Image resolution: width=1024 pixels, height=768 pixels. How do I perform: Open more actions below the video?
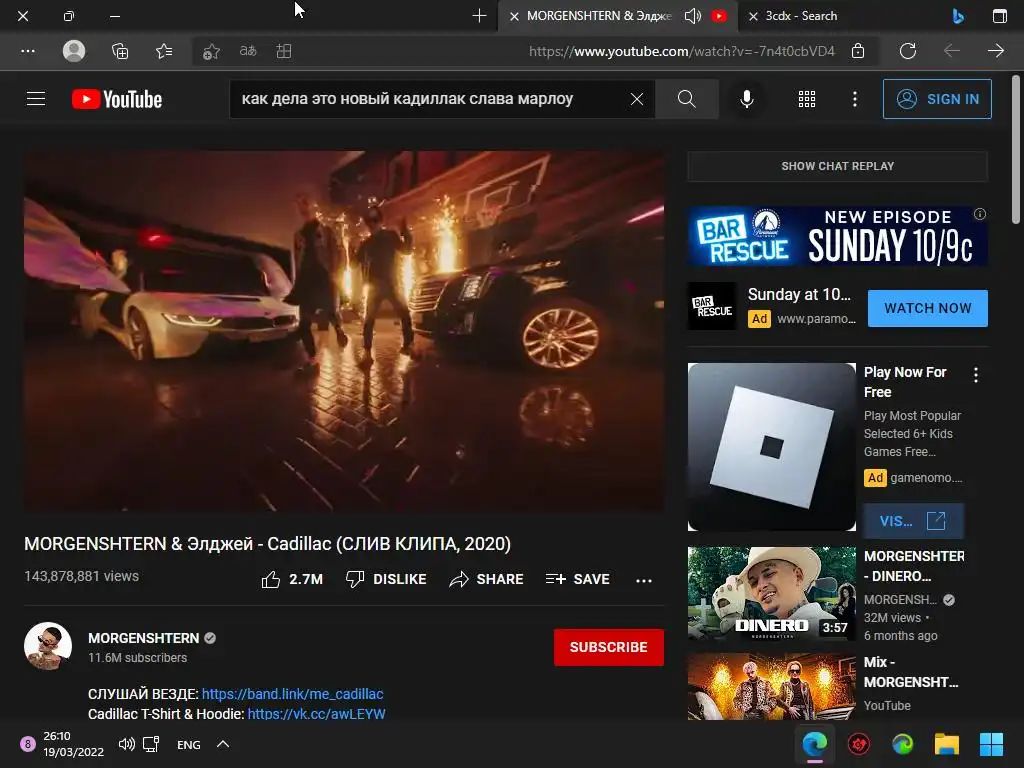(x=643, y=580)
